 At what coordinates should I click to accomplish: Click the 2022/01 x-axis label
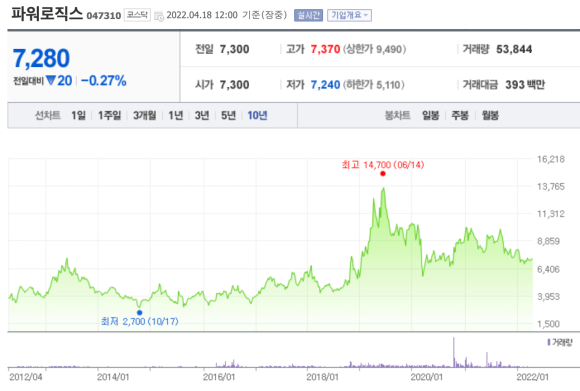coord(533,377)
